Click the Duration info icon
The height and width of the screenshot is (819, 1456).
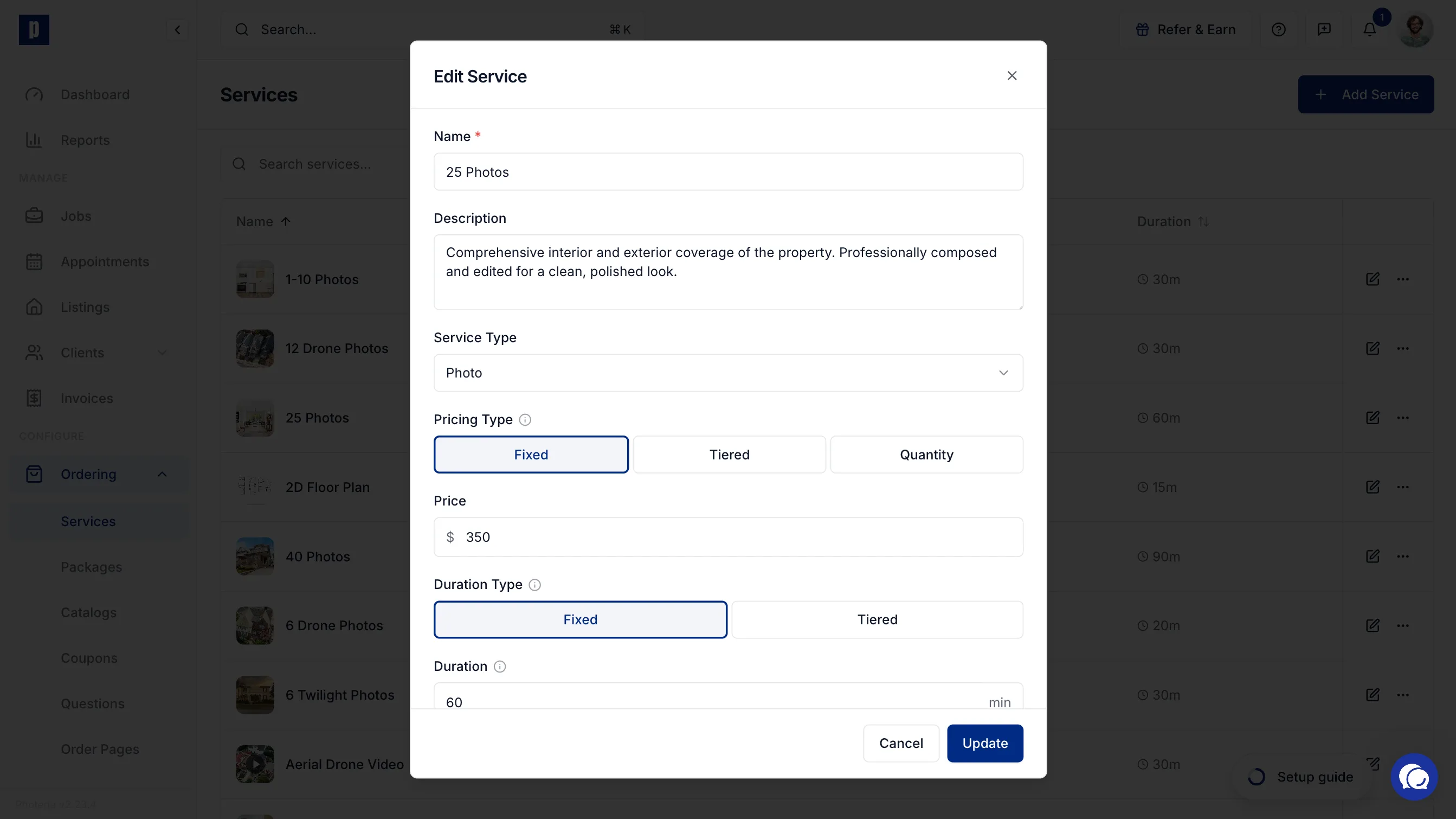500,667
